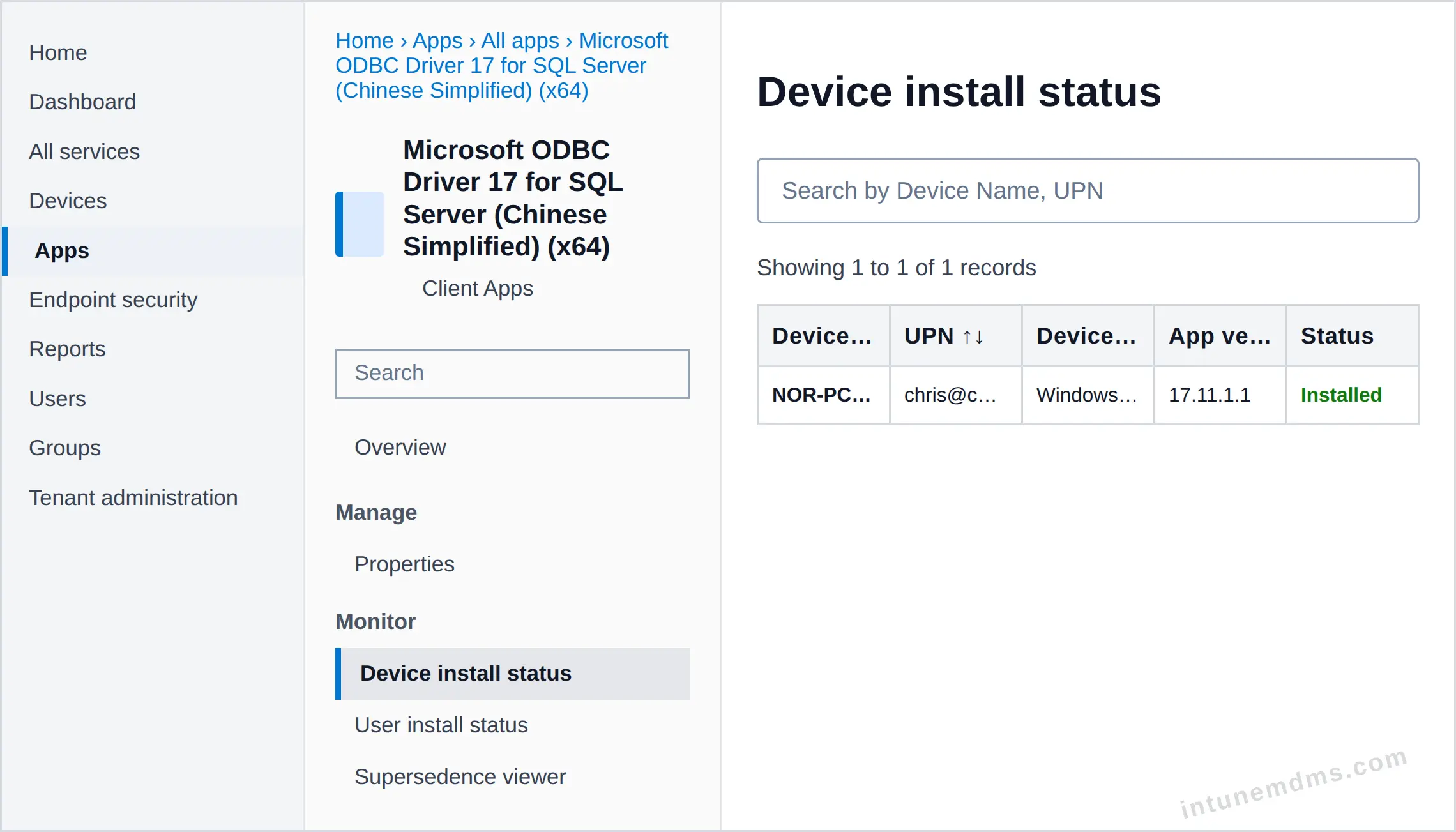The width and height of the screenshot is (1456, 832).
Task: Click the Apps breadcrumb link
Action: tap(437, 40)
